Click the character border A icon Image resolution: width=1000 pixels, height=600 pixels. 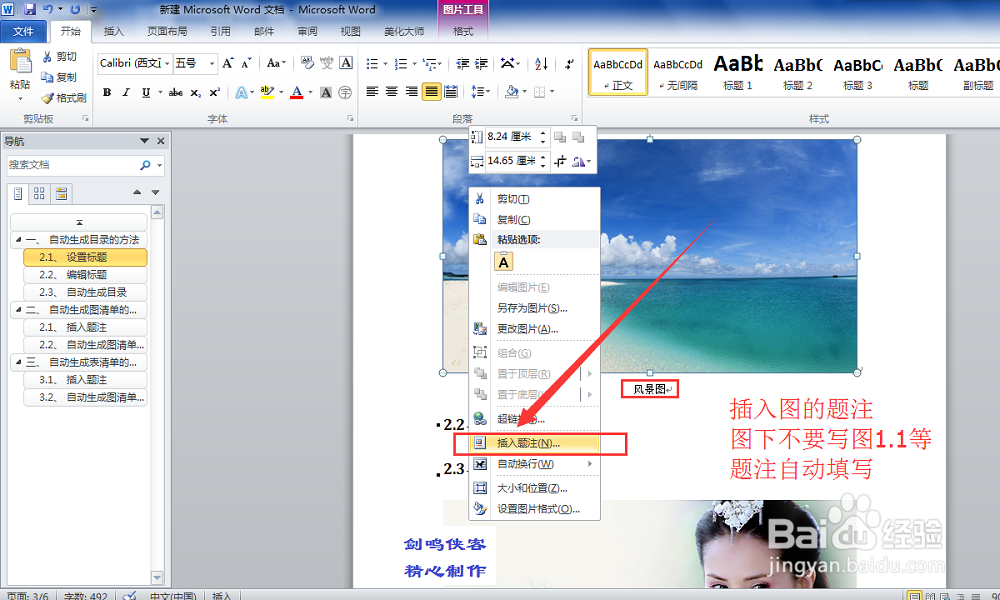pyautogui.click(x=346, y=62)
